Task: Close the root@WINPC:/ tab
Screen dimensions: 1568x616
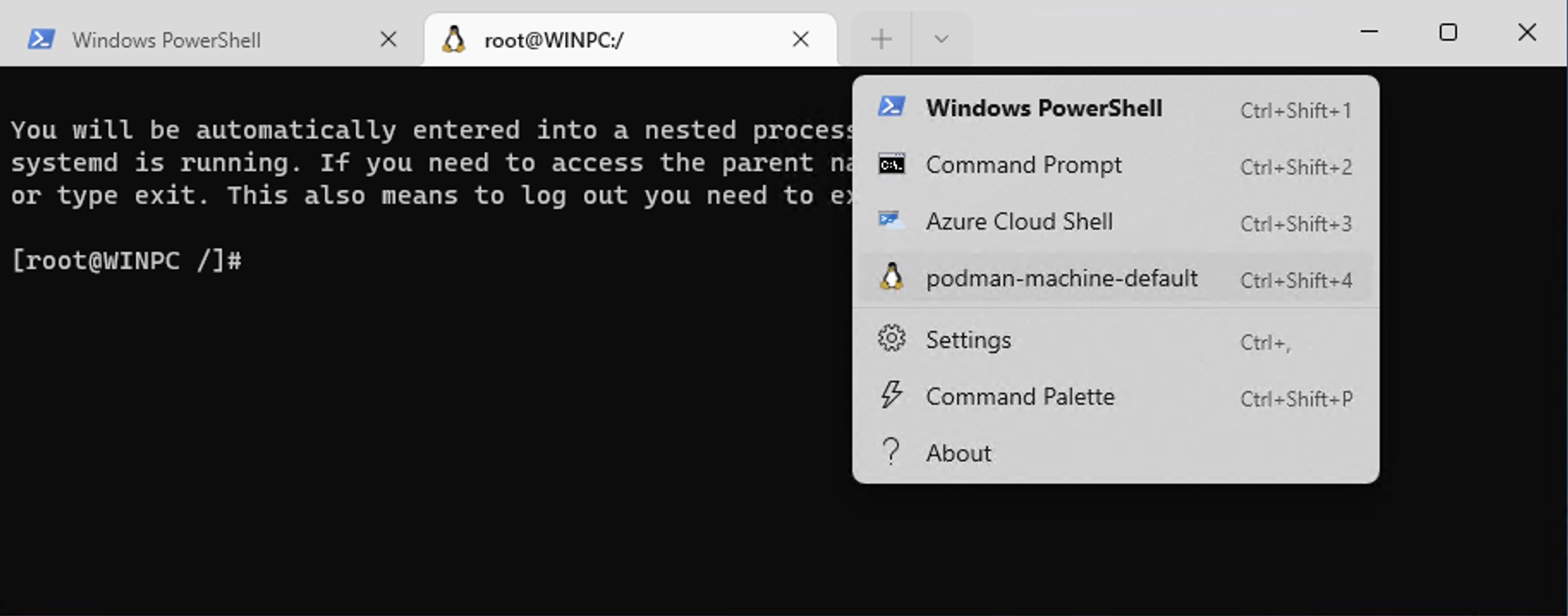Action: [x=800, y=40]
